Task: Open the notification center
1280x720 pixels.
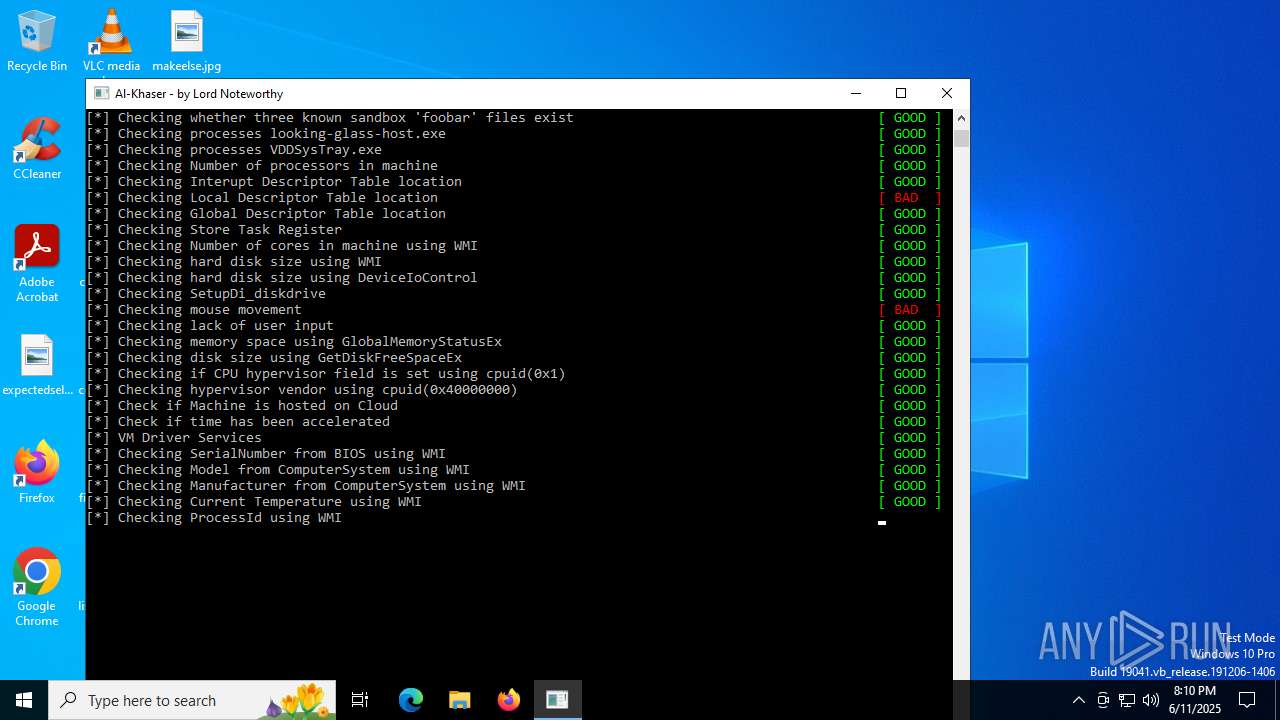Action: 1247,700
